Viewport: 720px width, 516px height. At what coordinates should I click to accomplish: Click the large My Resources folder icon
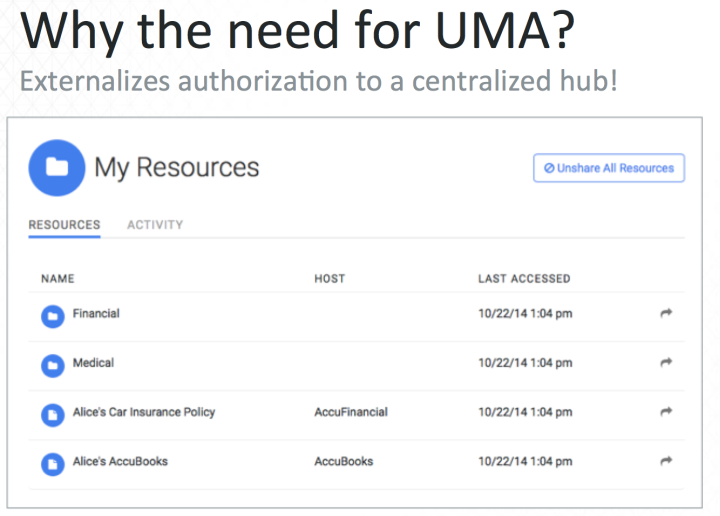coord(57,167)
